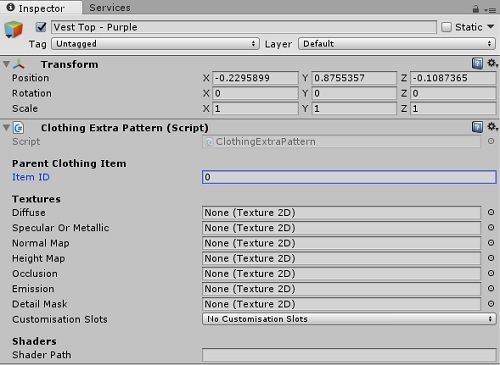Click the Rotation Z value field
This screenshot has height=365, width=500.
[x=453, y=93]
